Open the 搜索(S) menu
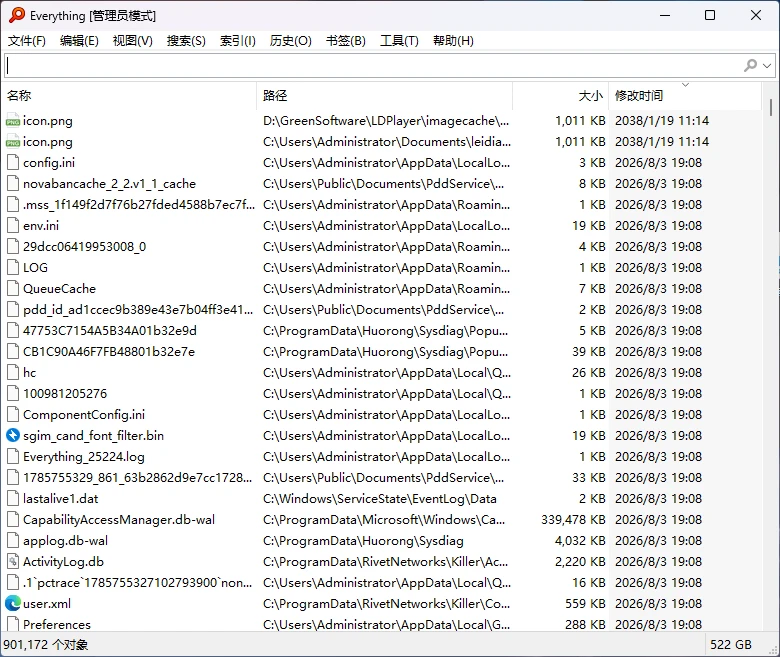The image size is (780, 657). point(186,41)
